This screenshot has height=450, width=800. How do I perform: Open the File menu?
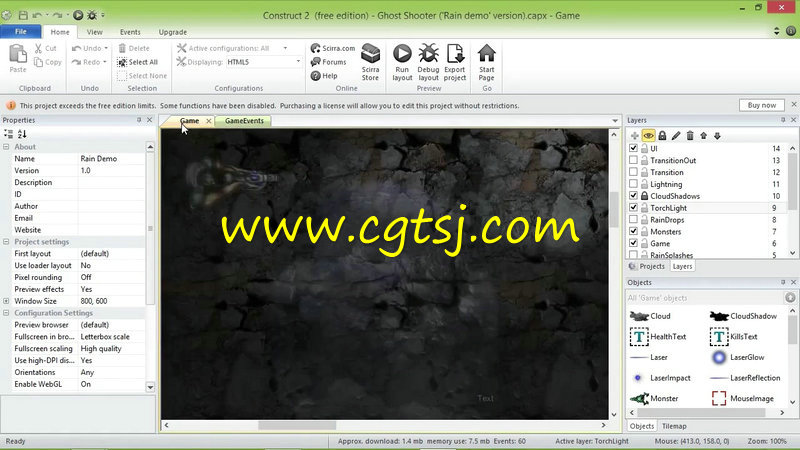(21, 32)
